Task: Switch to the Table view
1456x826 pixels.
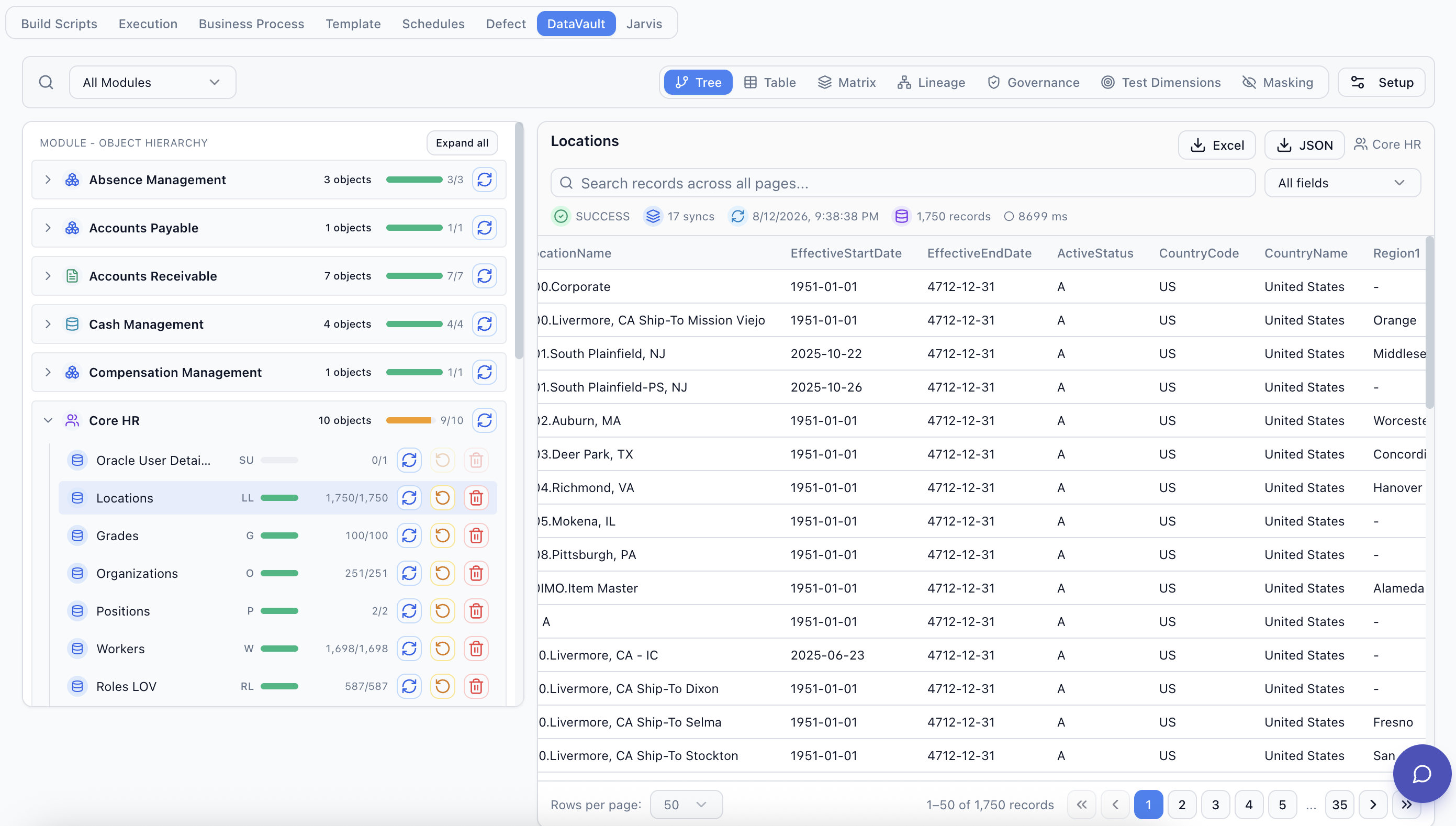Action: 770,82
